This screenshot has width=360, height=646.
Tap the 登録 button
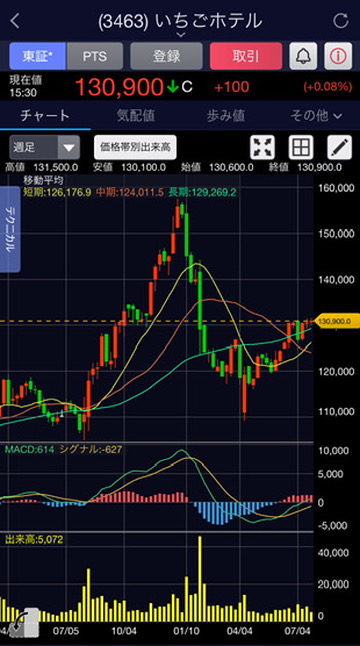pyautogui.click(x=166, y=56)
